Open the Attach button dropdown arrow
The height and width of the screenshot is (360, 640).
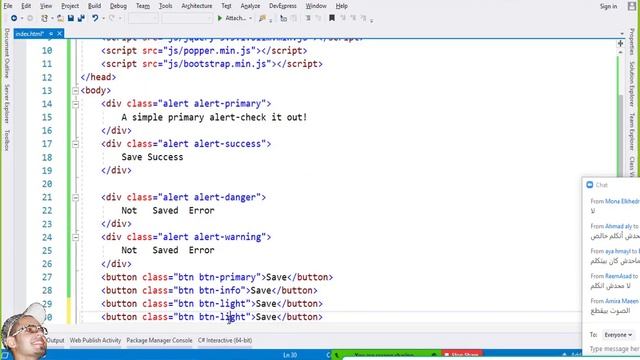(250, 18)
